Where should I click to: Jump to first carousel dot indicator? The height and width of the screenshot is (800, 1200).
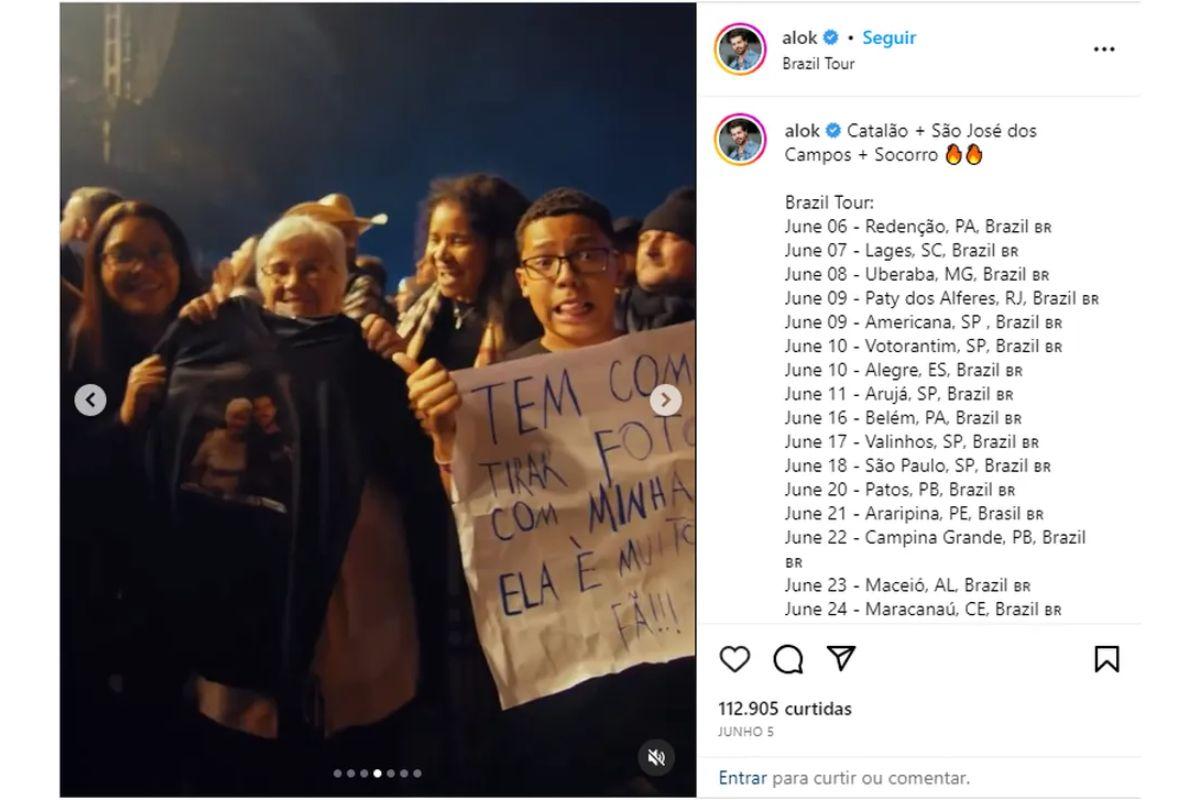click(338, 773)
